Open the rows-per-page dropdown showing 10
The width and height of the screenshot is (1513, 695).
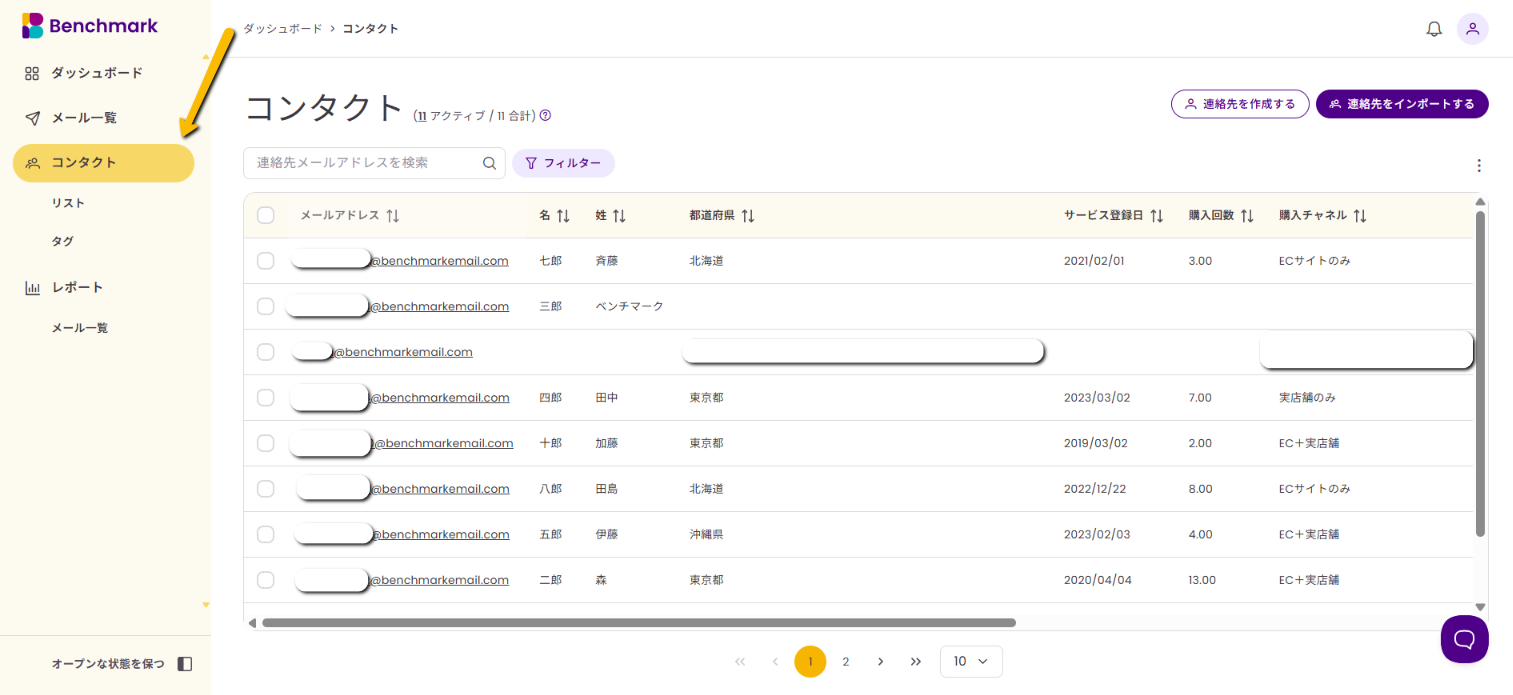pos(970,661)
